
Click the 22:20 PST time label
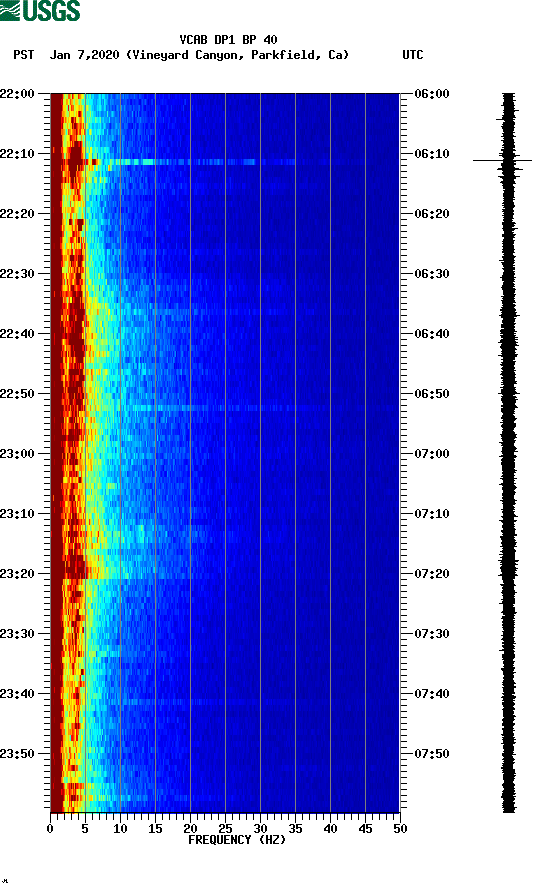click(17, 214)
